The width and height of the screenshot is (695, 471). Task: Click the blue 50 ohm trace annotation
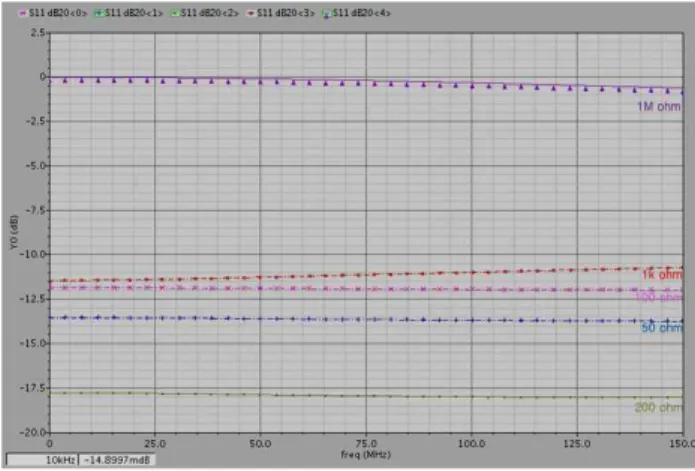(662, 328)
